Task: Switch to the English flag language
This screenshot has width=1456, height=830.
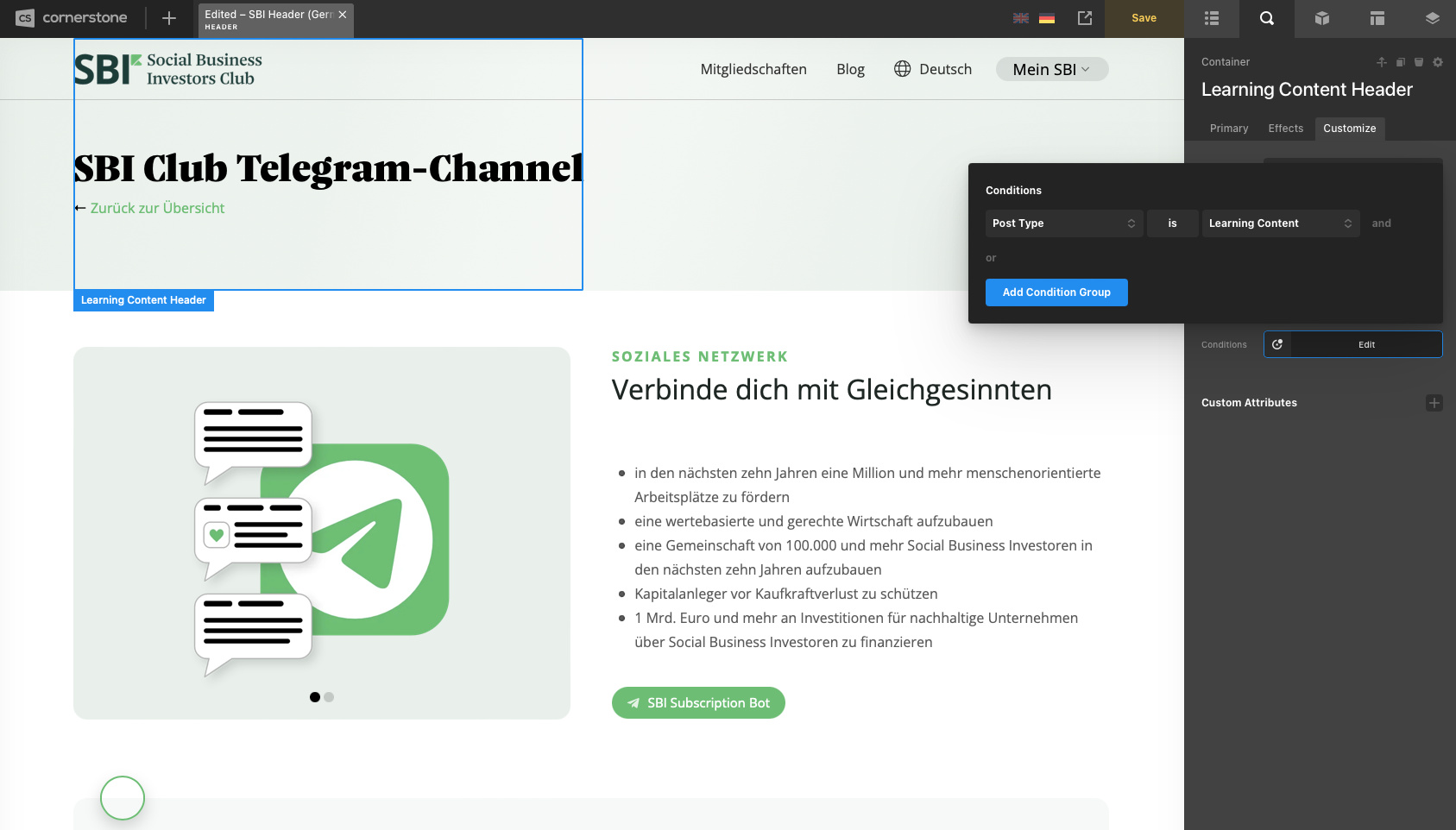Action: [1020, 18]
